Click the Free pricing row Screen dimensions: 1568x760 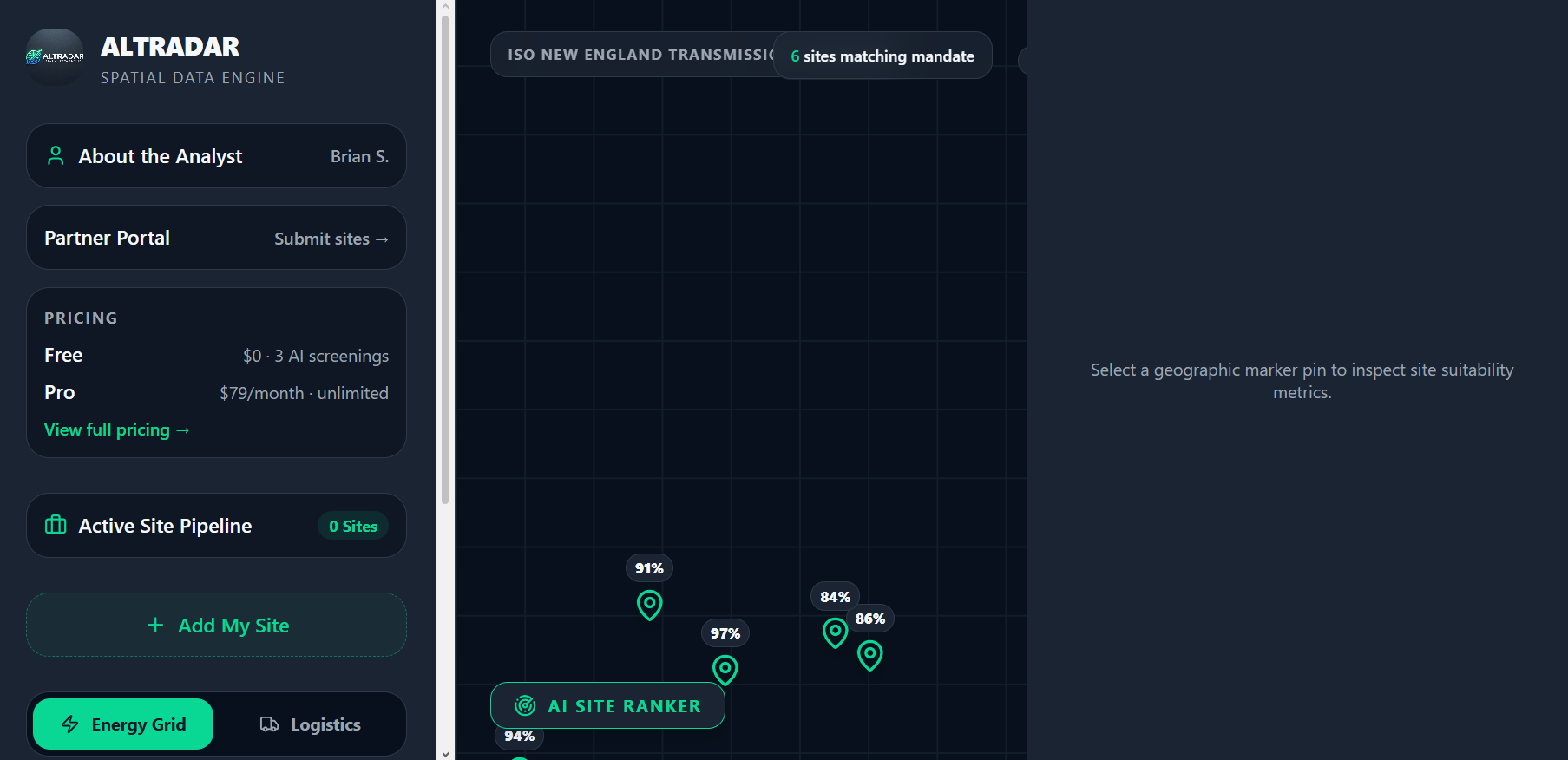[x=216, y=355]
